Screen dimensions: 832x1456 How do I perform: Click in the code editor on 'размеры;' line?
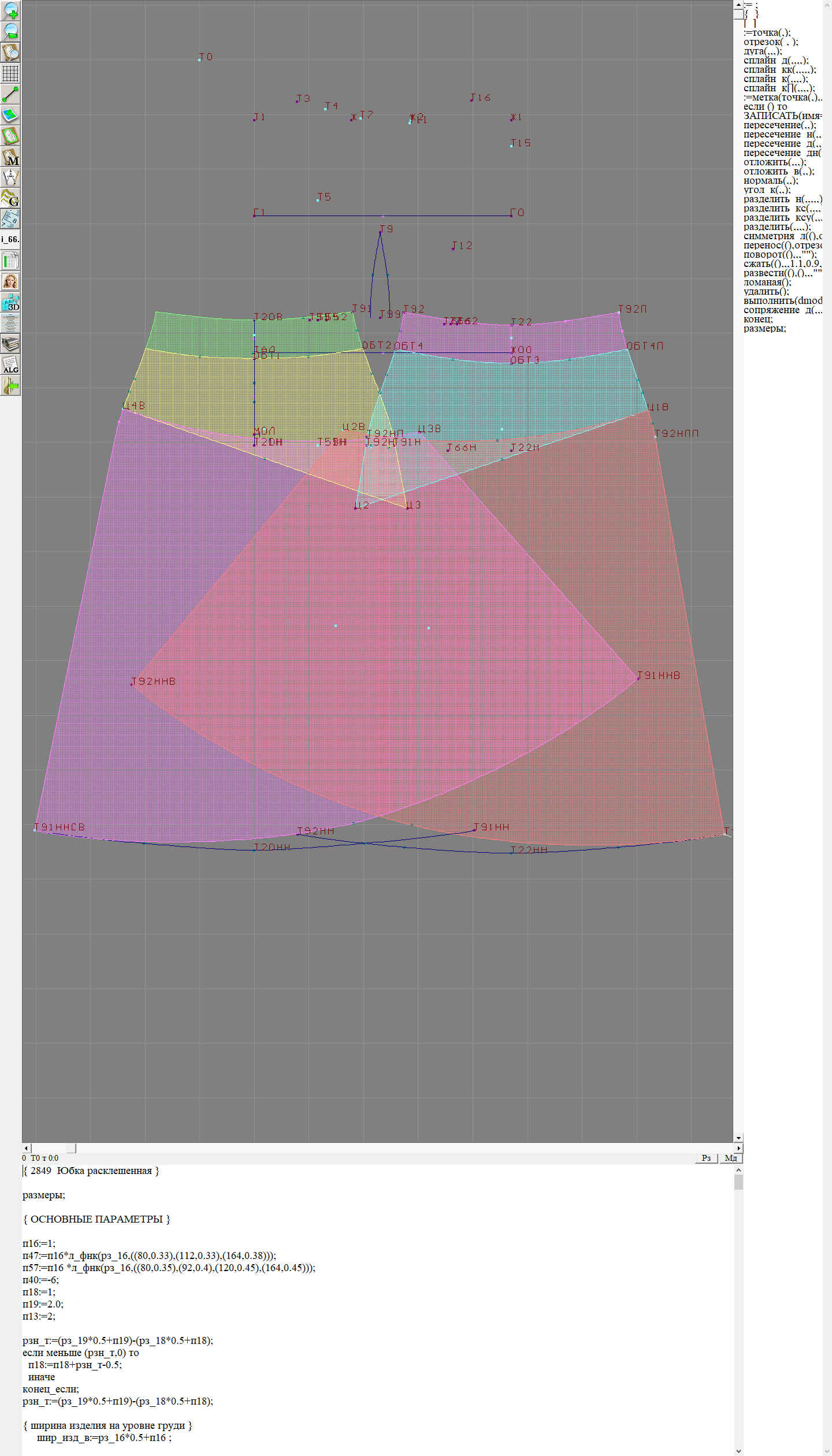pos(44,1195)
